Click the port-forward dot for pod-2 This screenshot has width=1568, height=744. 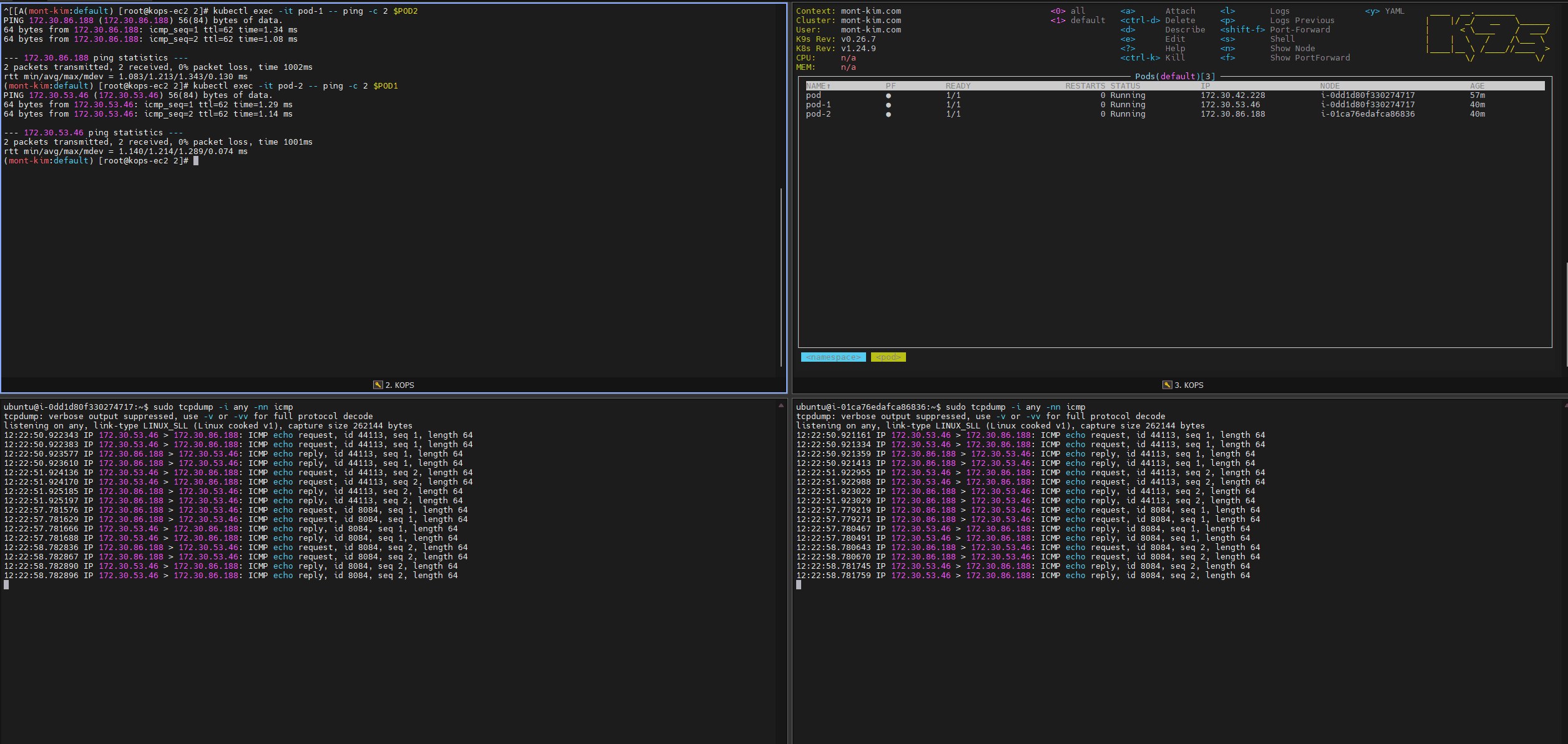(888, 114)
